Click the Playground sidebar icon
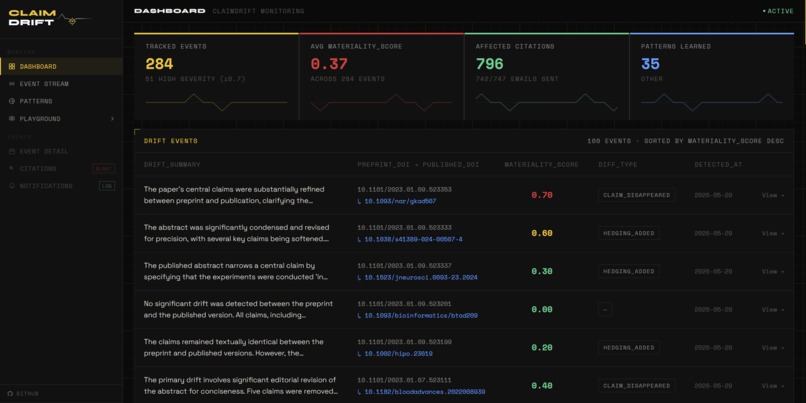This screenshot has width=806, height=403. tap(12, 119)
